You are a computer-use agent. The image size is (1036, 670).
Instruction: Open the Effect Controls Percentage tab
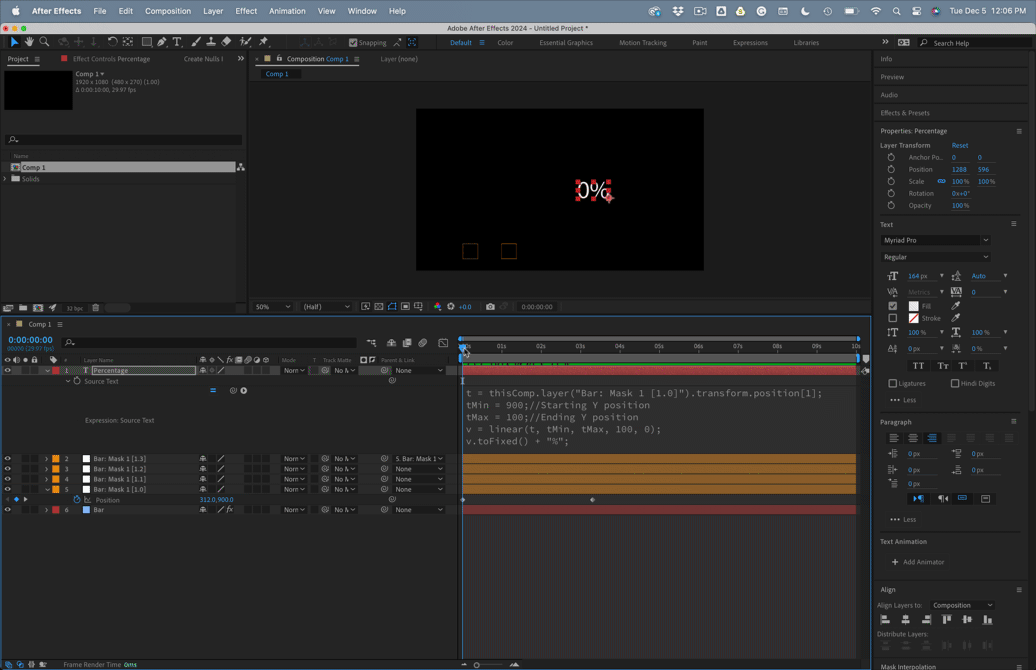pos(111,59)
